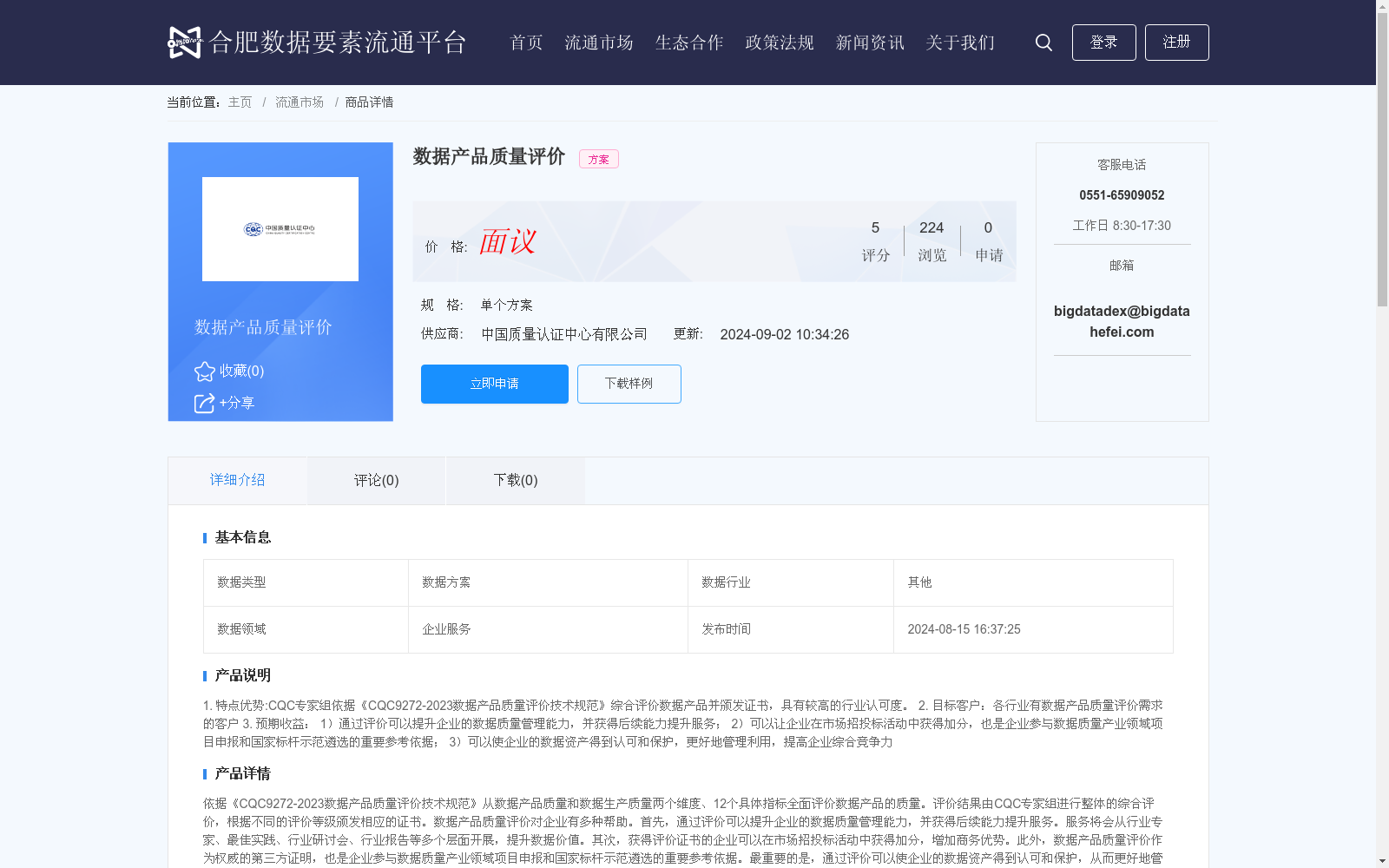Click the 产品说明 section heading
This screenshot has height=868, width=1389.
coord(243,675)
